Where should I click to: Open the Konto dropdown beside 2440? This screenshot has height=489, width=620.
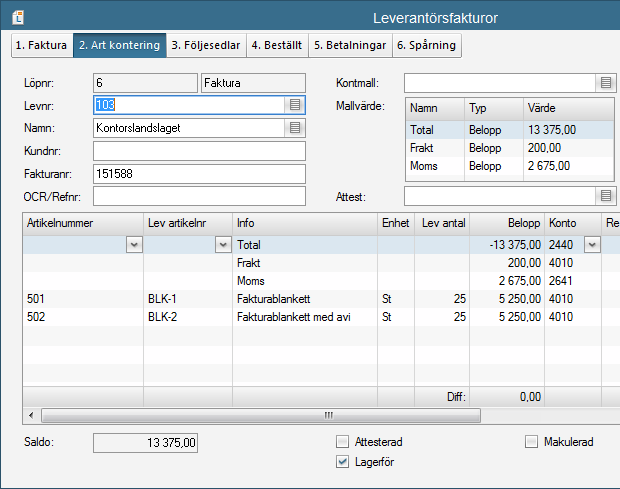tap(592, 245)
